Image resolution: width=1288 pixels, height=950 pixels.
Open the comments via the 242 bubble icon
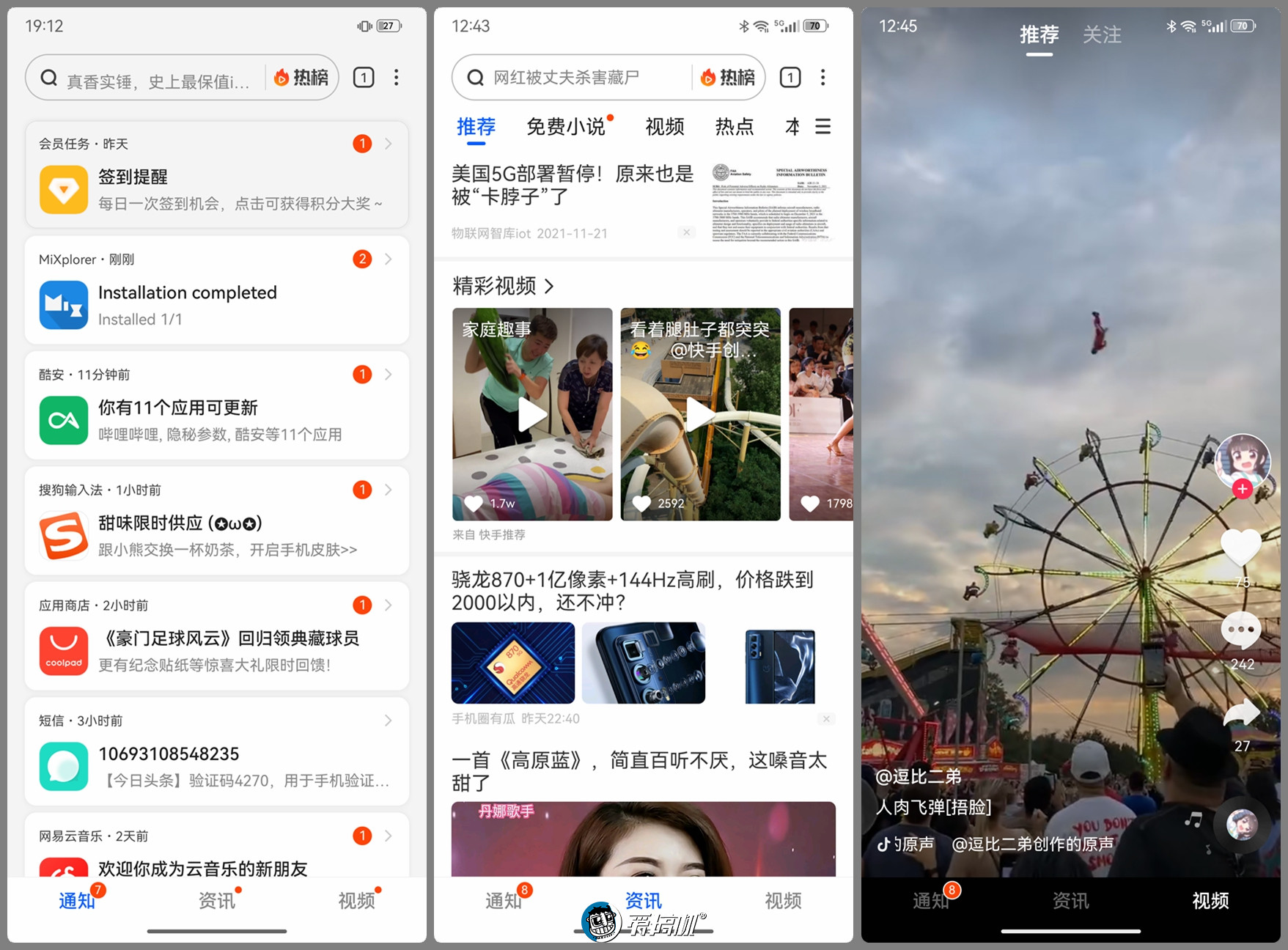[1241, 630]
